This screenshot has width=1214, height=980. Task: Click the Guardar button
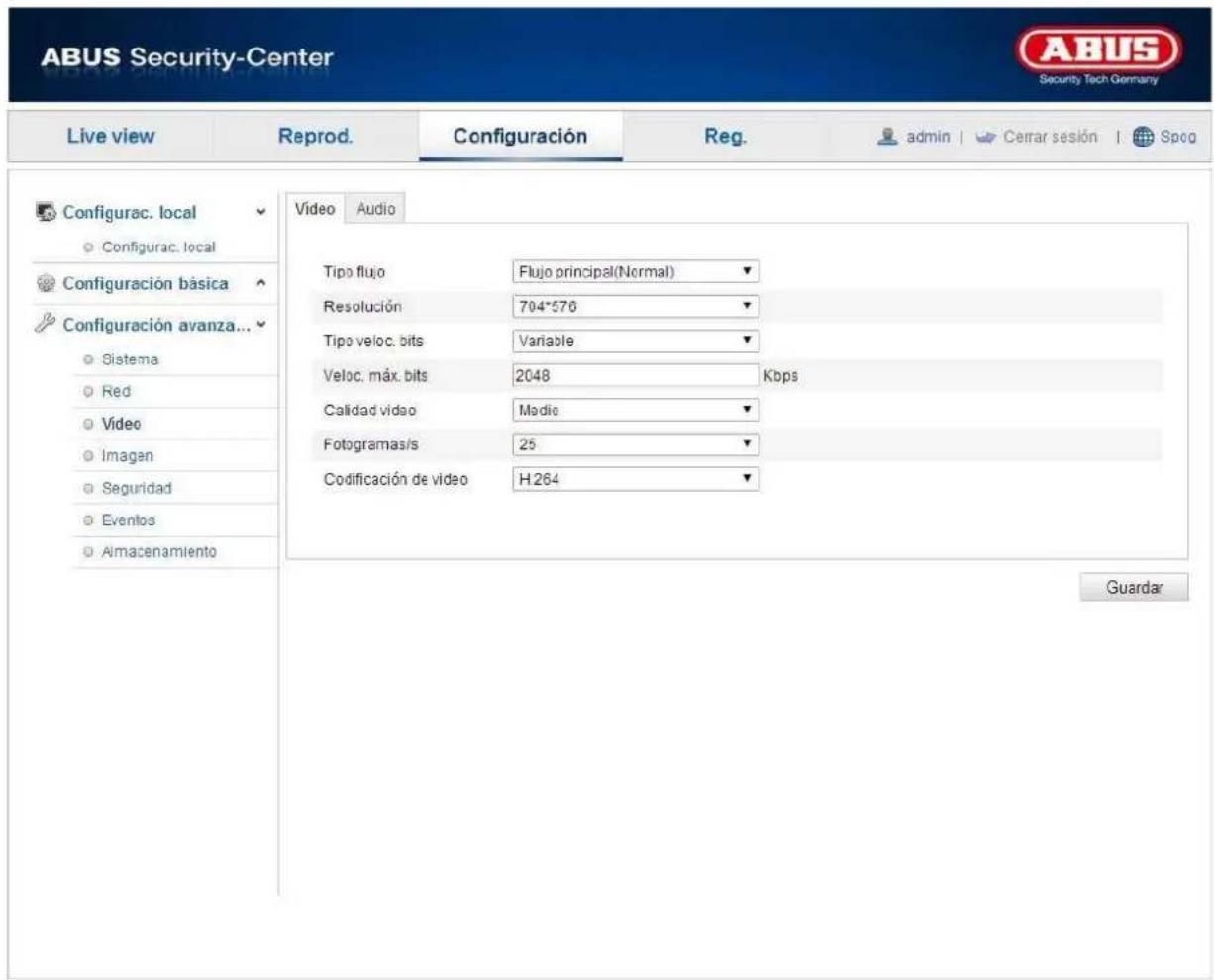(1134, 587)
